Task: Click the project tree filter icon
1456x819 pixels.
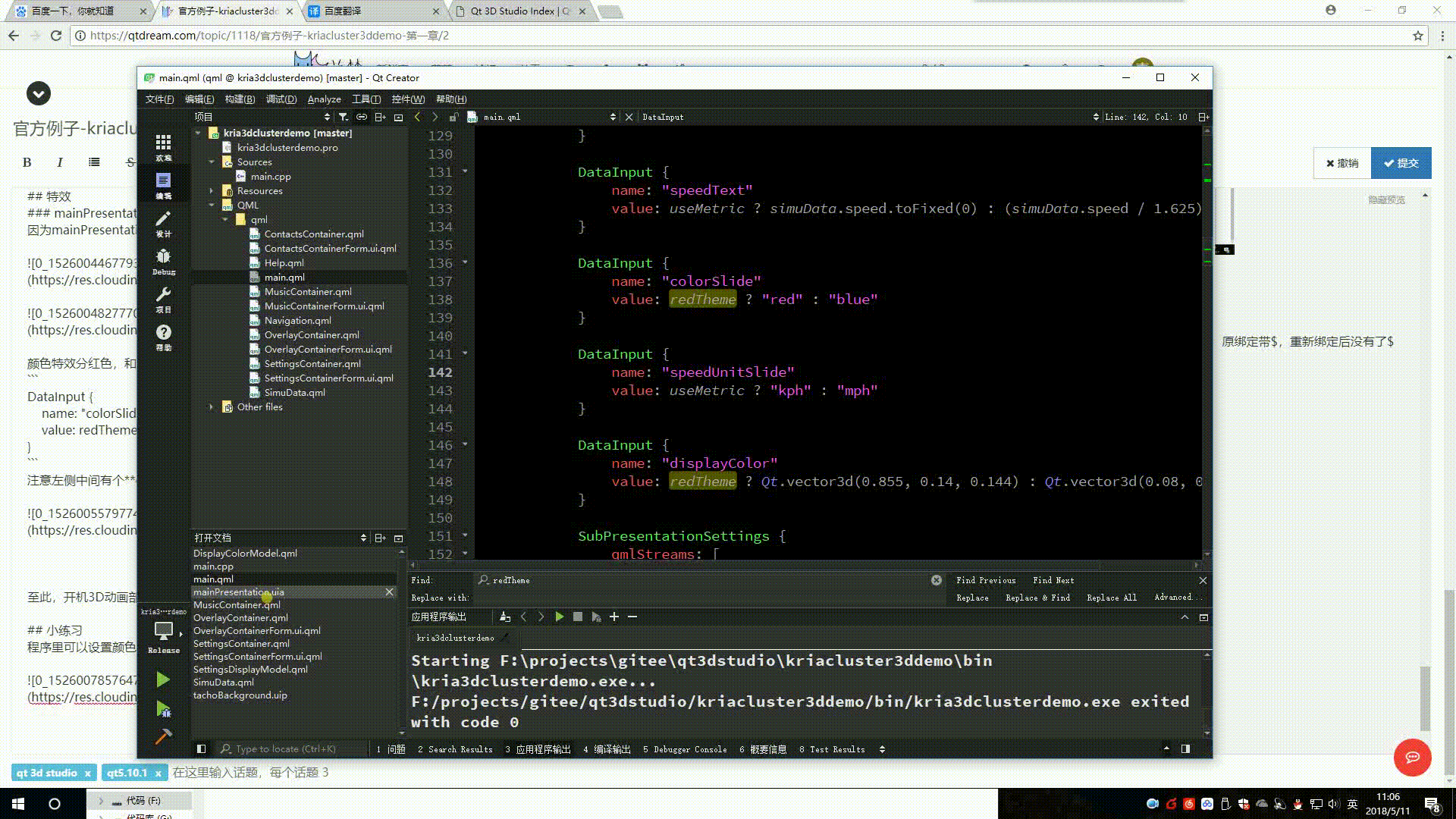Action: (x=344, y=117)
